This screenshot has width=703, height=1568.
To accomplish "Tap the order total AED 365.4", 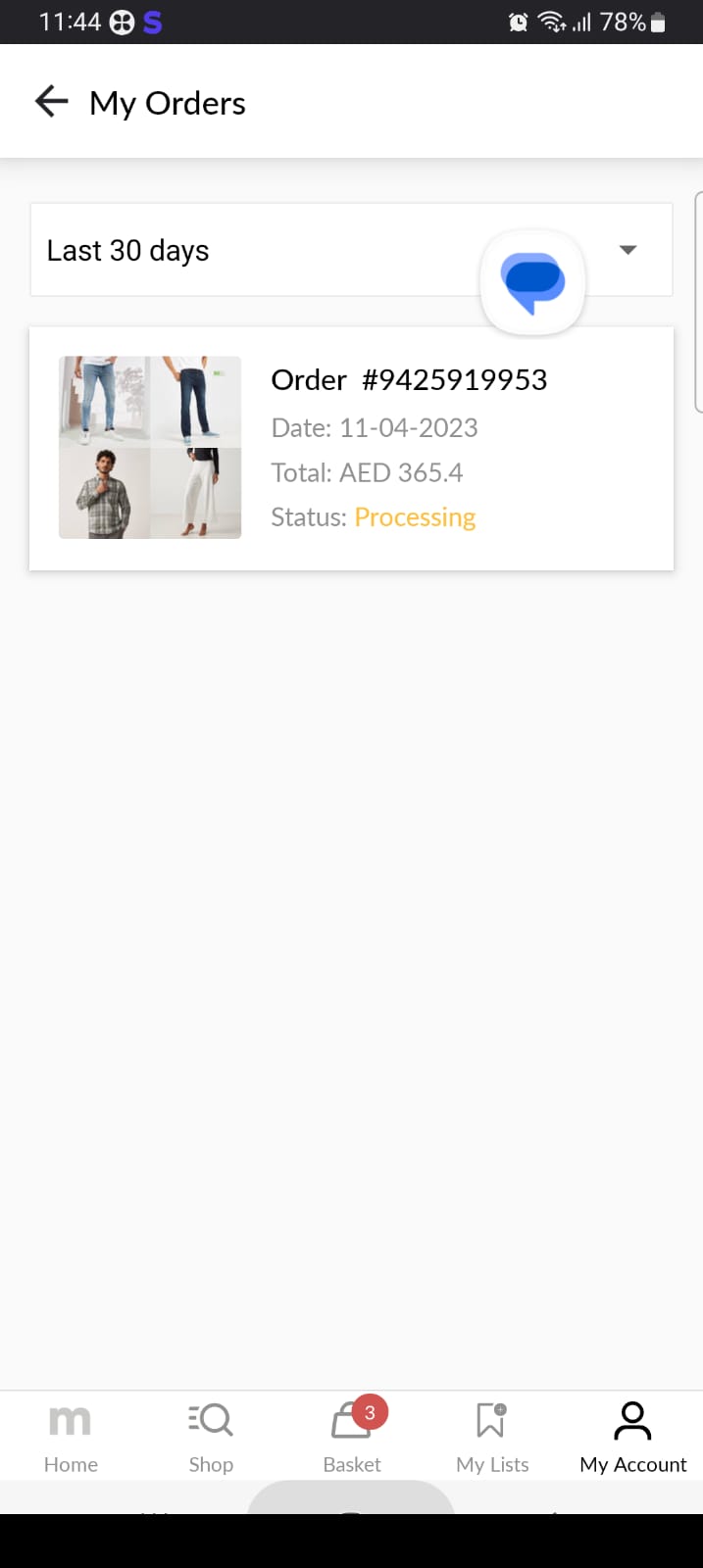I will tap(367, 472).
